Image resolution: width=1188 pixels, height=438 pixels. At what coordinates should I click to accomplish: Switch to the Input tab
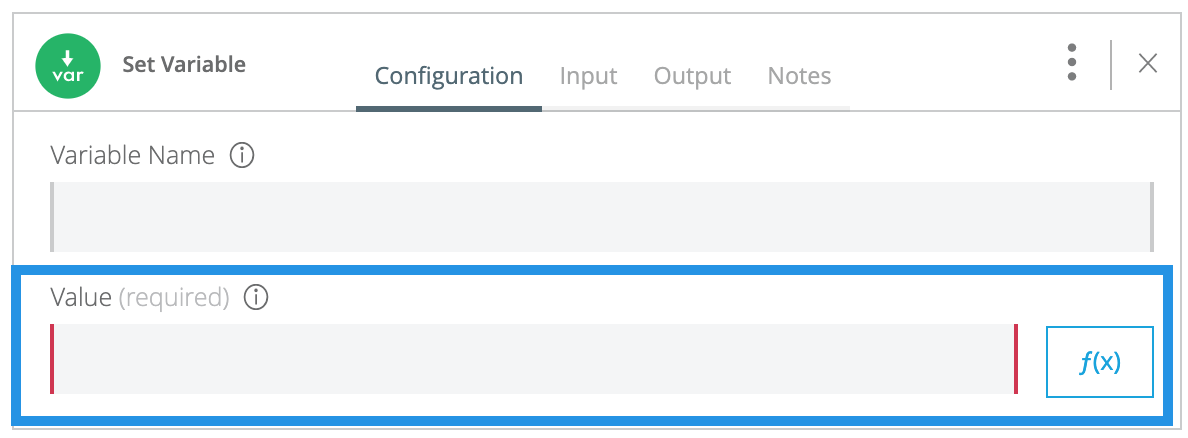tap(588, 76)
